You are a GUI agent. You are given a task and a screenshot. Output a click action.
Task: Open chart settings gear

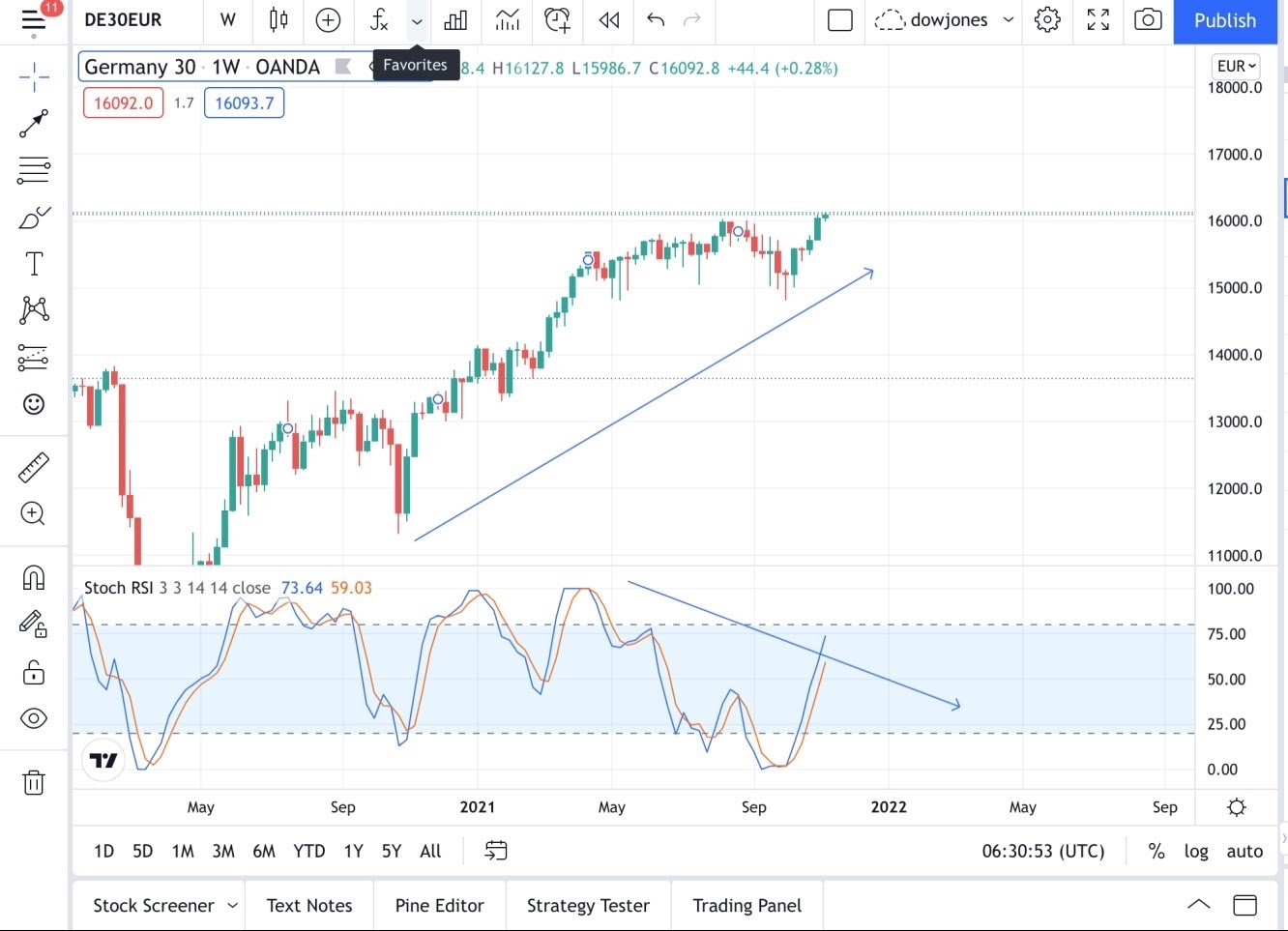(1047, 20)
